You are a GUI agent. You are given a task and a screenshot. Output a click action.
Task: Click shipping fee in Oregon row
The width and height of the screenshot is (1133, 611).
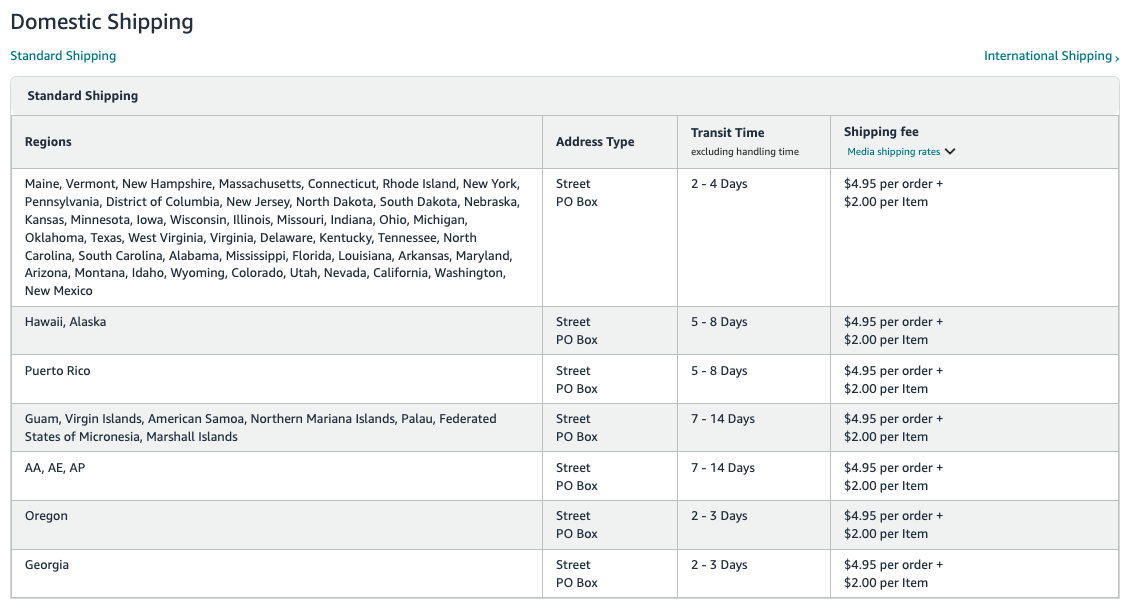pos(893,525)
